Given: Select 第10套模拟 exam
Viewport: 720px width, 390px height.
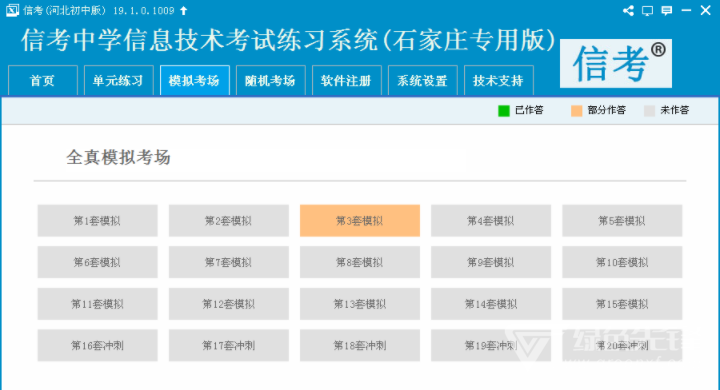Looking at the screenshot, I should (622, 262).
